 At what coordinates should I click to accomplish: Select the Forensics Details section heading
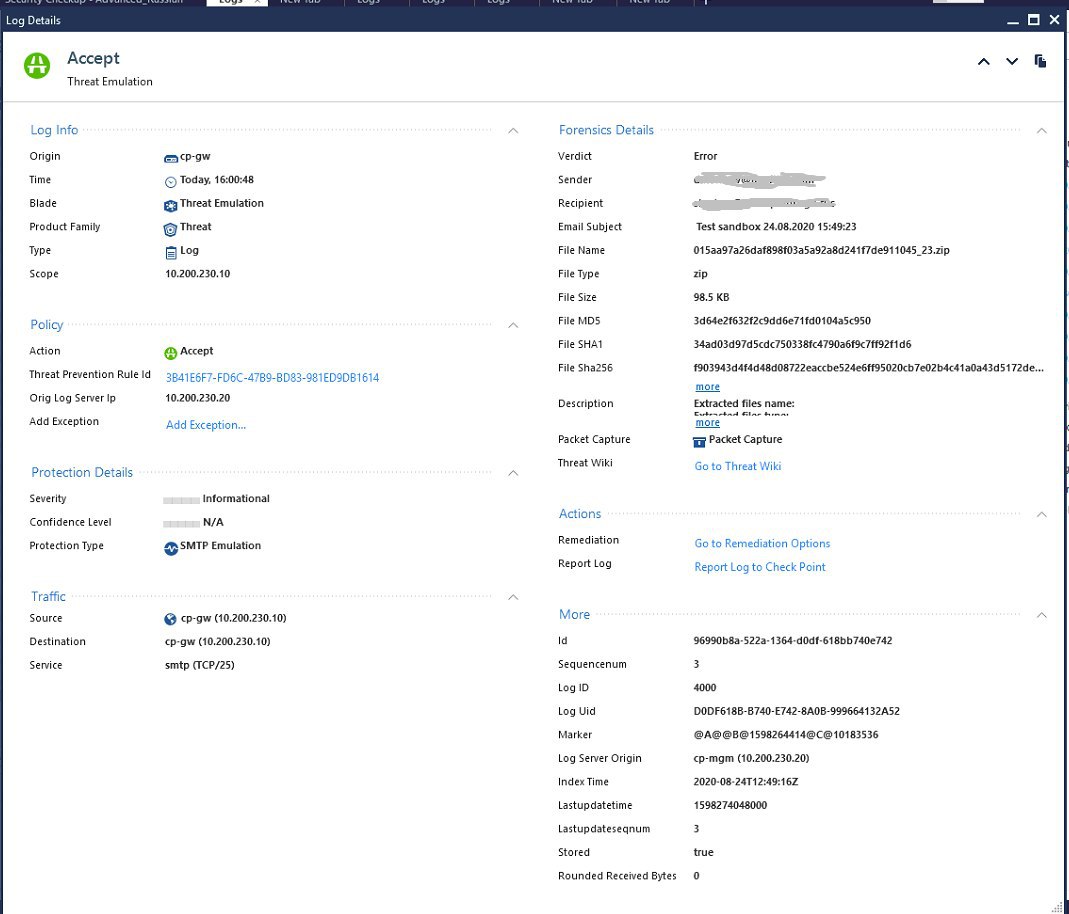tap(606, 130)
